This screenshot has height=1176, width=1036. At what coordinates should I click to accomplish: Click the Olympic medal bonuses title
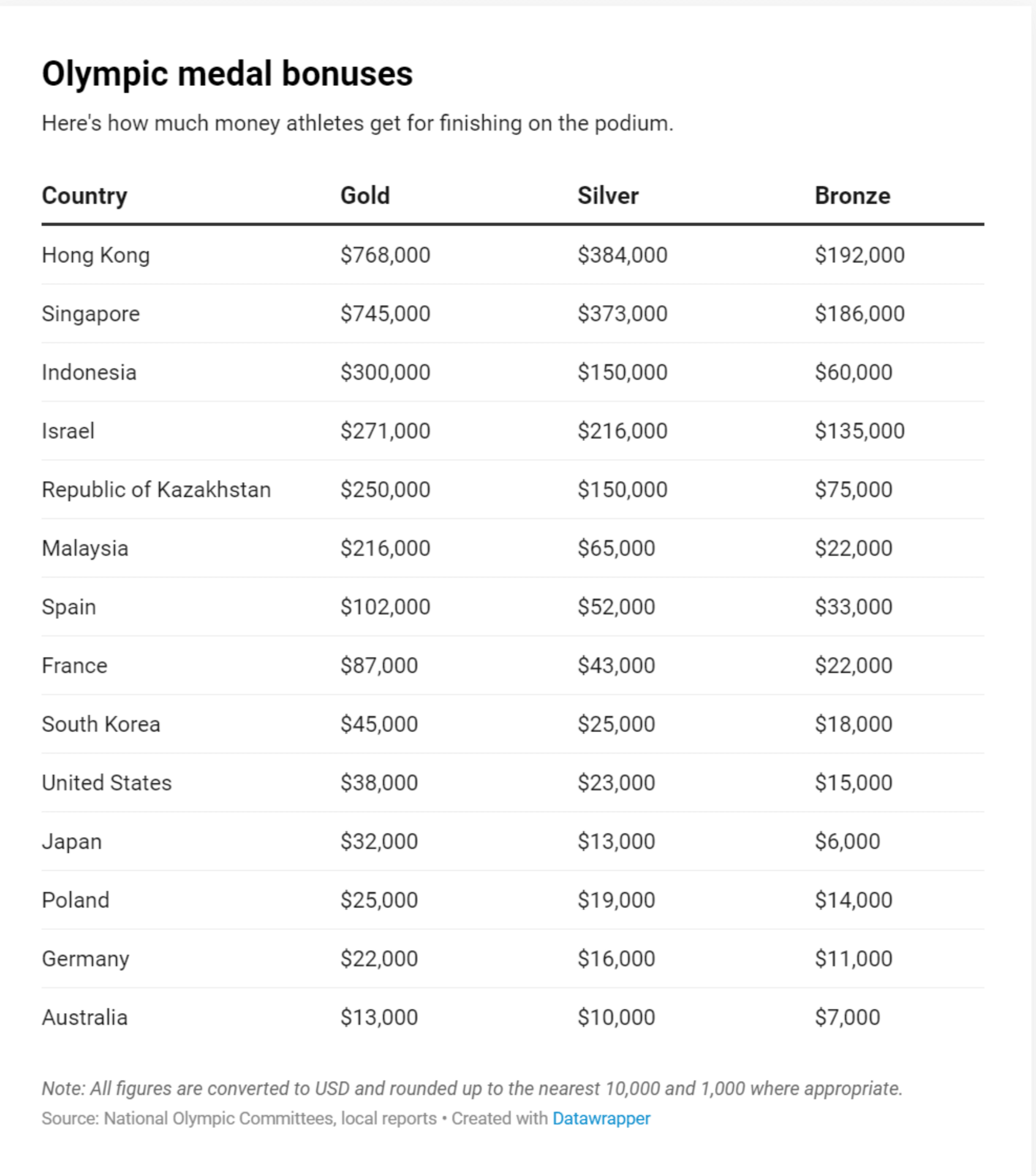[x=227, y=74]
